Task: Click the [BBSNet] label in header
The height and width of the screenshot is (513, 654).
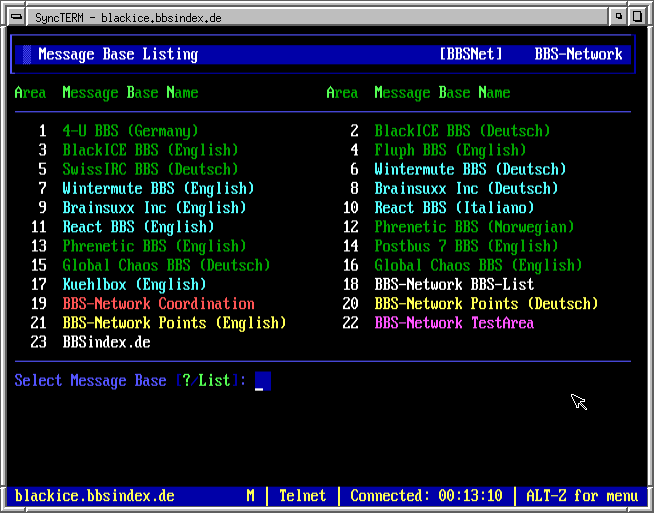Action: [x=470, y=54]
